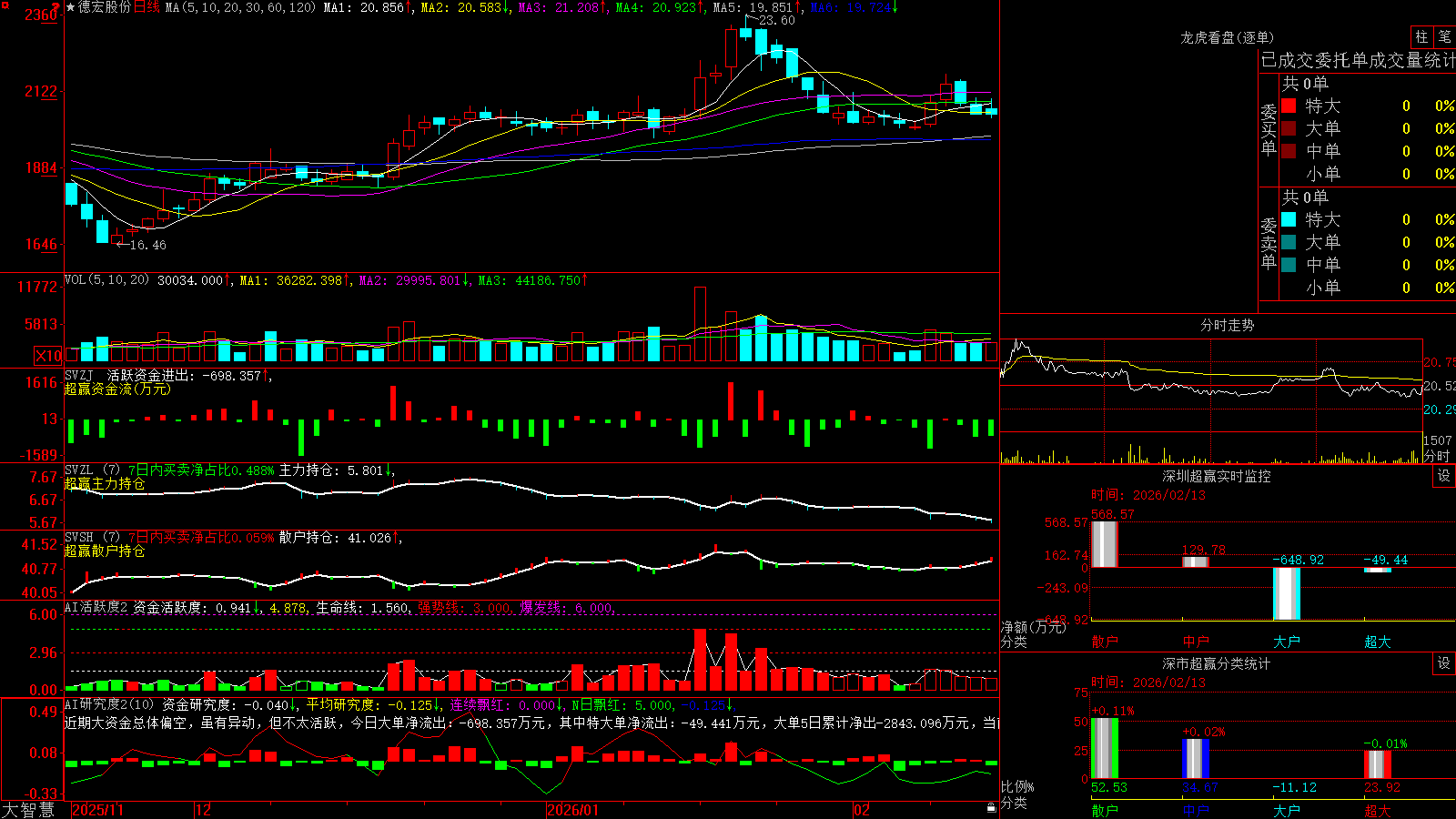Click the AI活跃度2 indicator label
This screenshot has width=1456, height=819.
[96, 608]
